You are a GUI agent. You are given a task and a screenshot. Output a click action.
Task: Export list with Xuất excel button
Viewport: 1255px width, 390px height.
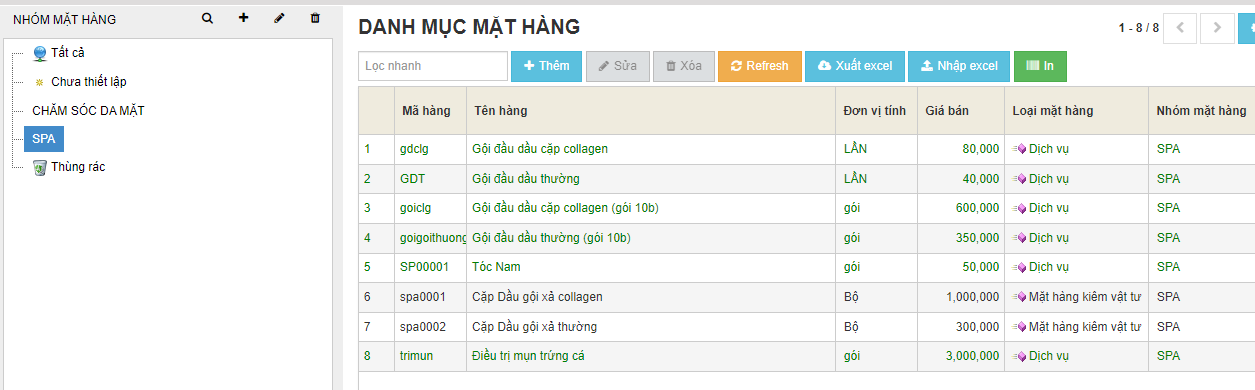pyautogui.click(x=855, y=66)
